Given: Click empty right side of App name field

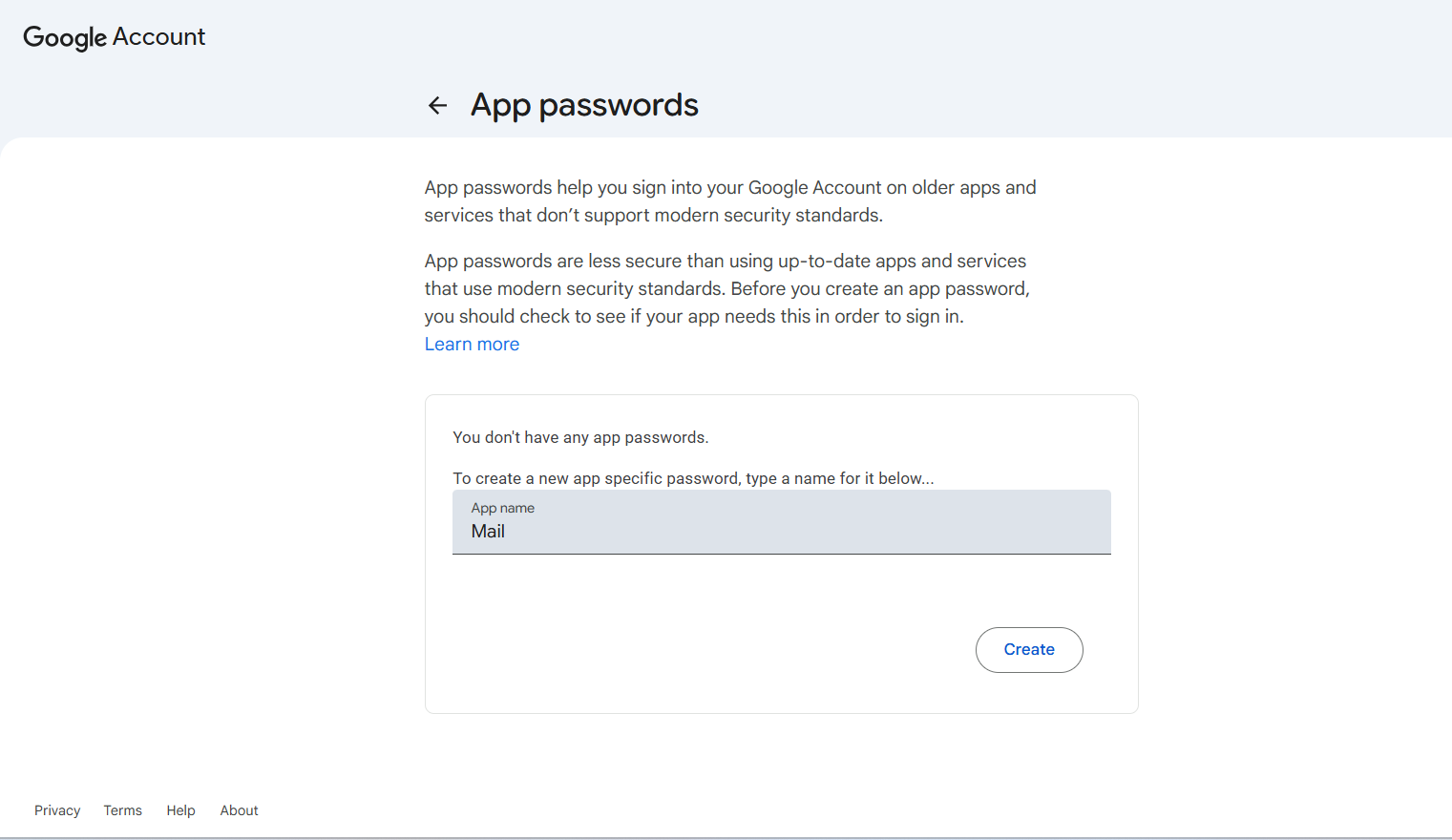Looking at the screenshot, I should coord(859,523).
